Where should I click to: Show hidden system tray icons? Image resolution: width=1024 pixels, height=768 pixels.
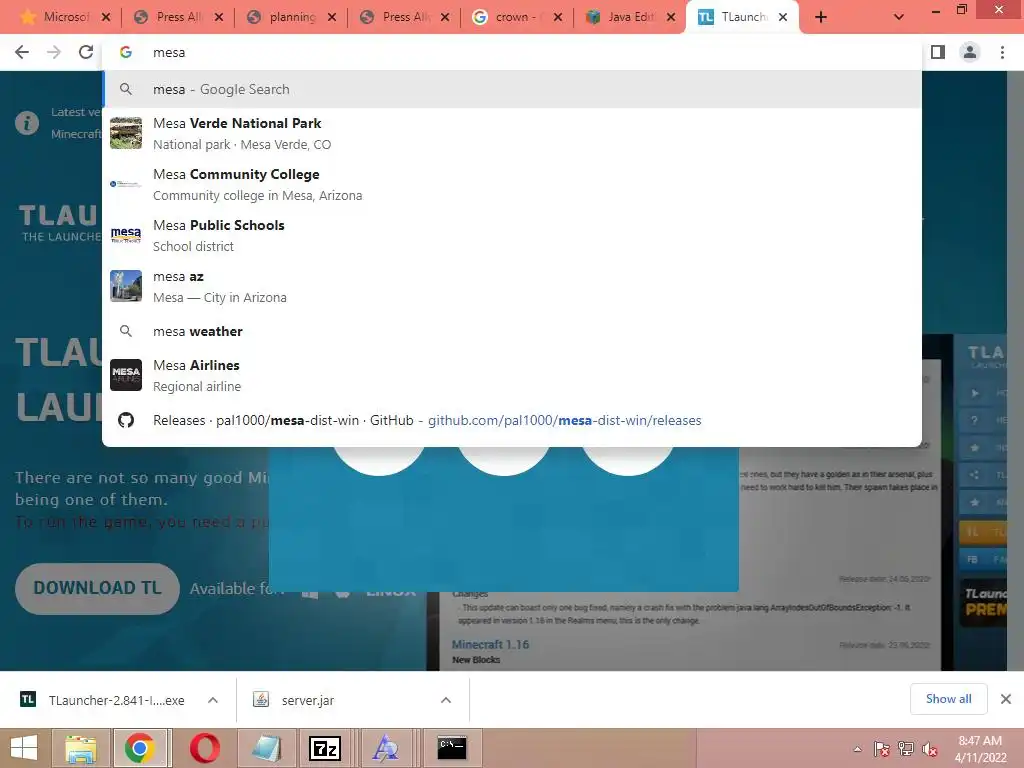(857, 749)
